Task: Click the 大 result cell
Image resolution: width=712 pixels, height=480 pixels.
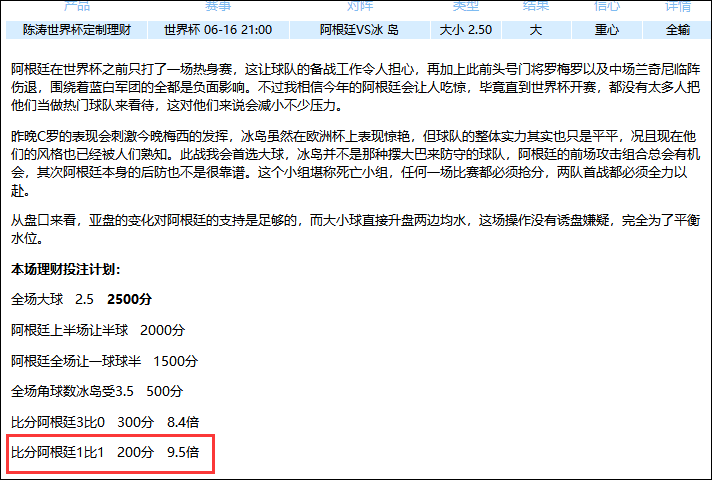Action: [x=536, y=30]
